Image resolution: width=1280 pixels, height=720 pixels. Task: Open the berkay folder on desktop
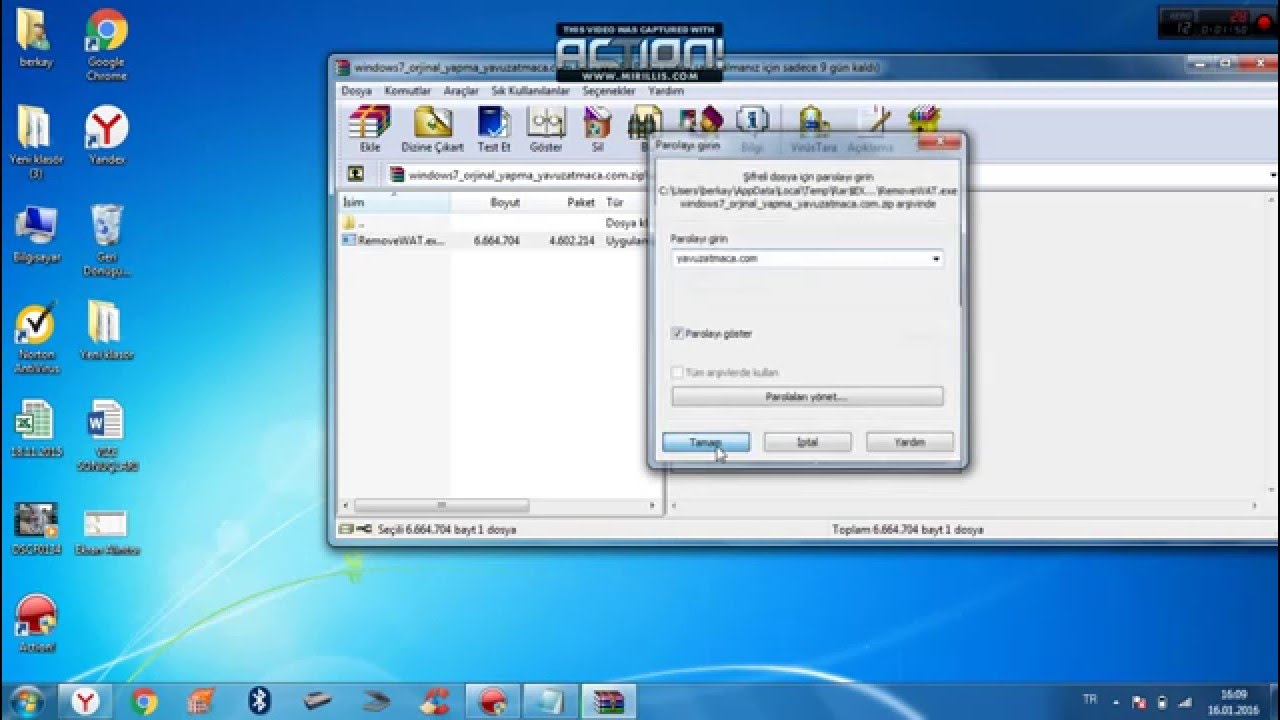point(36,38)
